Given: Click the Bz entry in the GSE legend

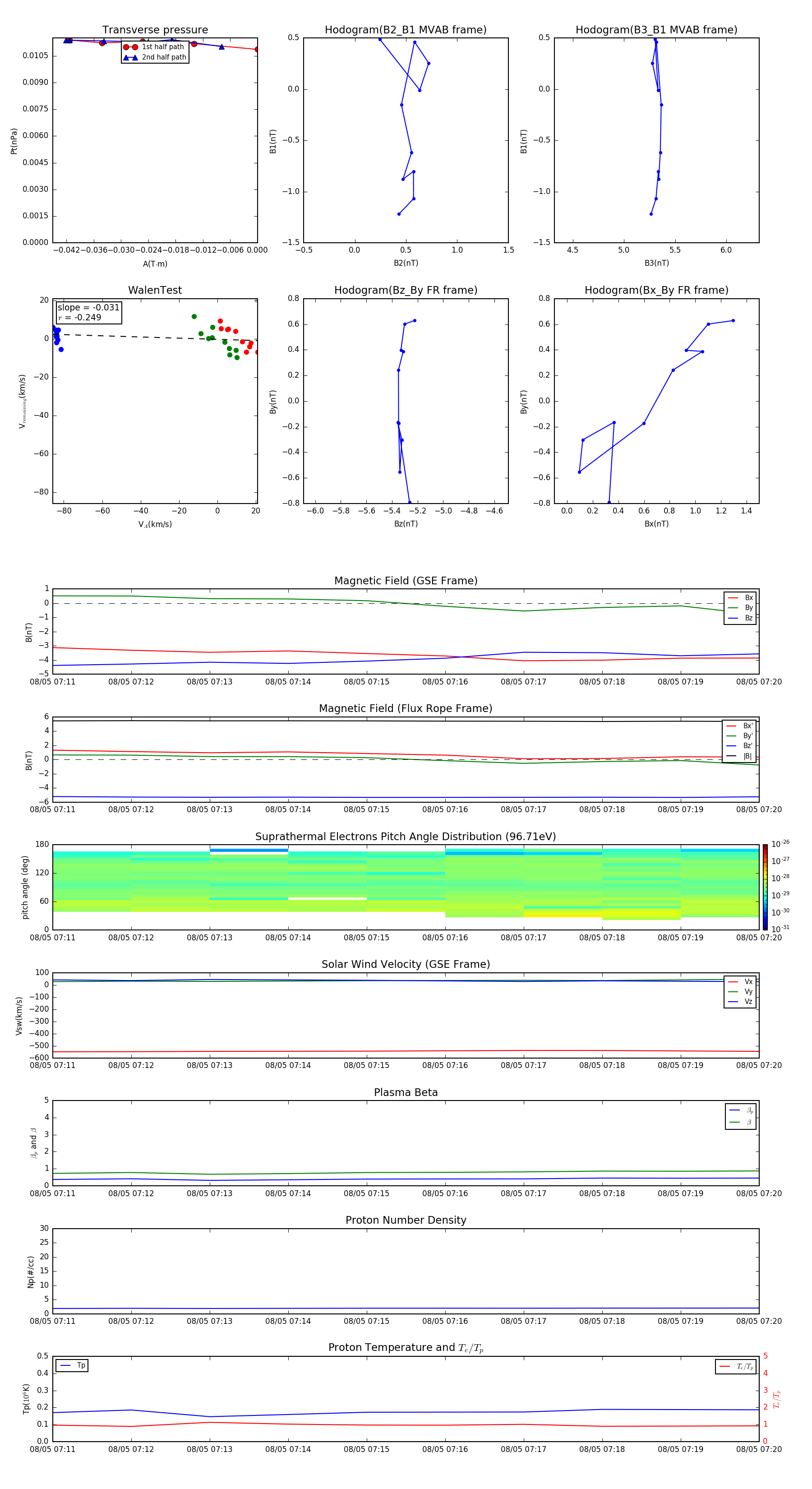Looking at the screenshot, I should [x=741, y=618].
